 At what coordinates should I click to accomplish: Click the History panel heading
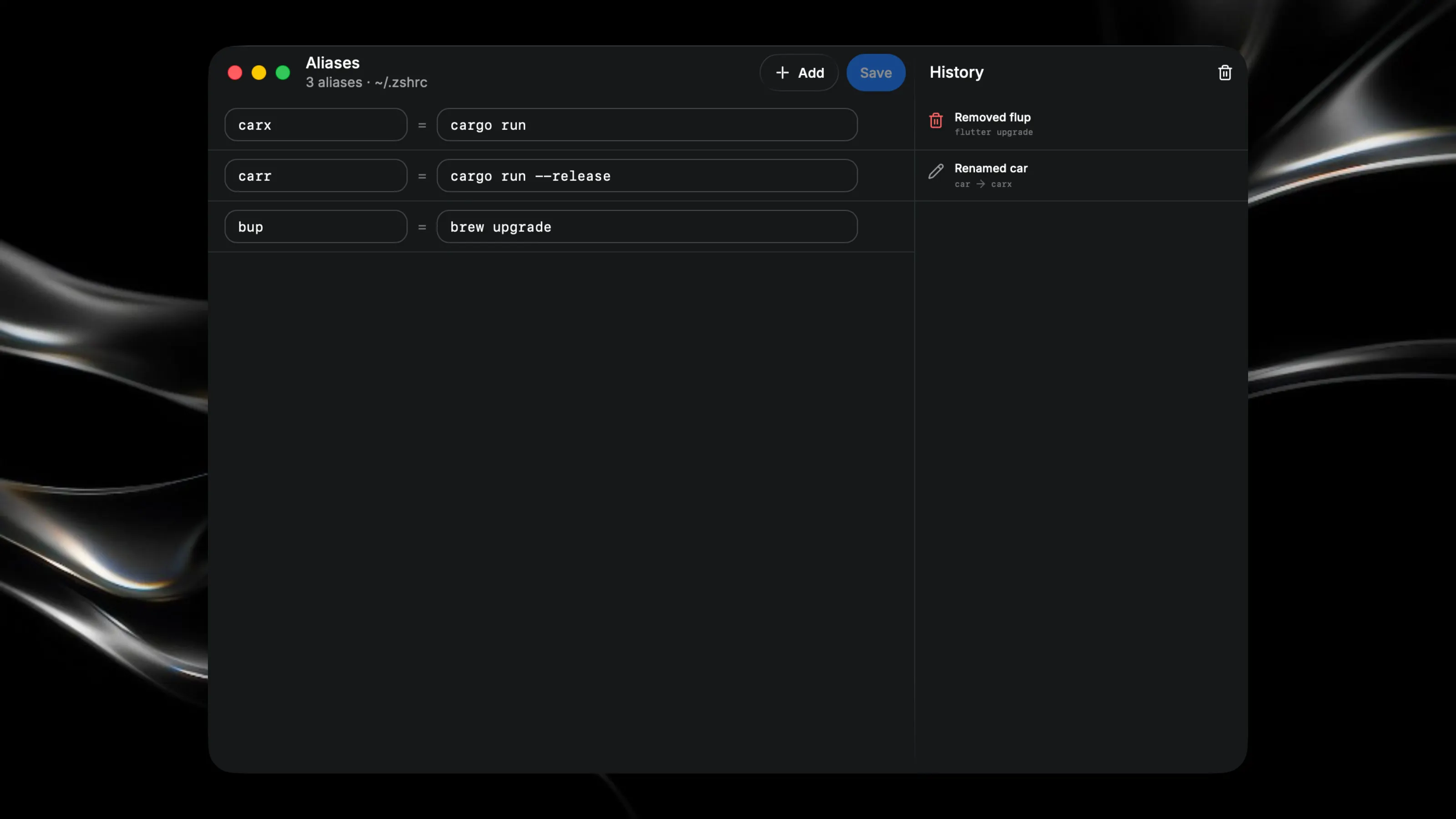(956, 72)
